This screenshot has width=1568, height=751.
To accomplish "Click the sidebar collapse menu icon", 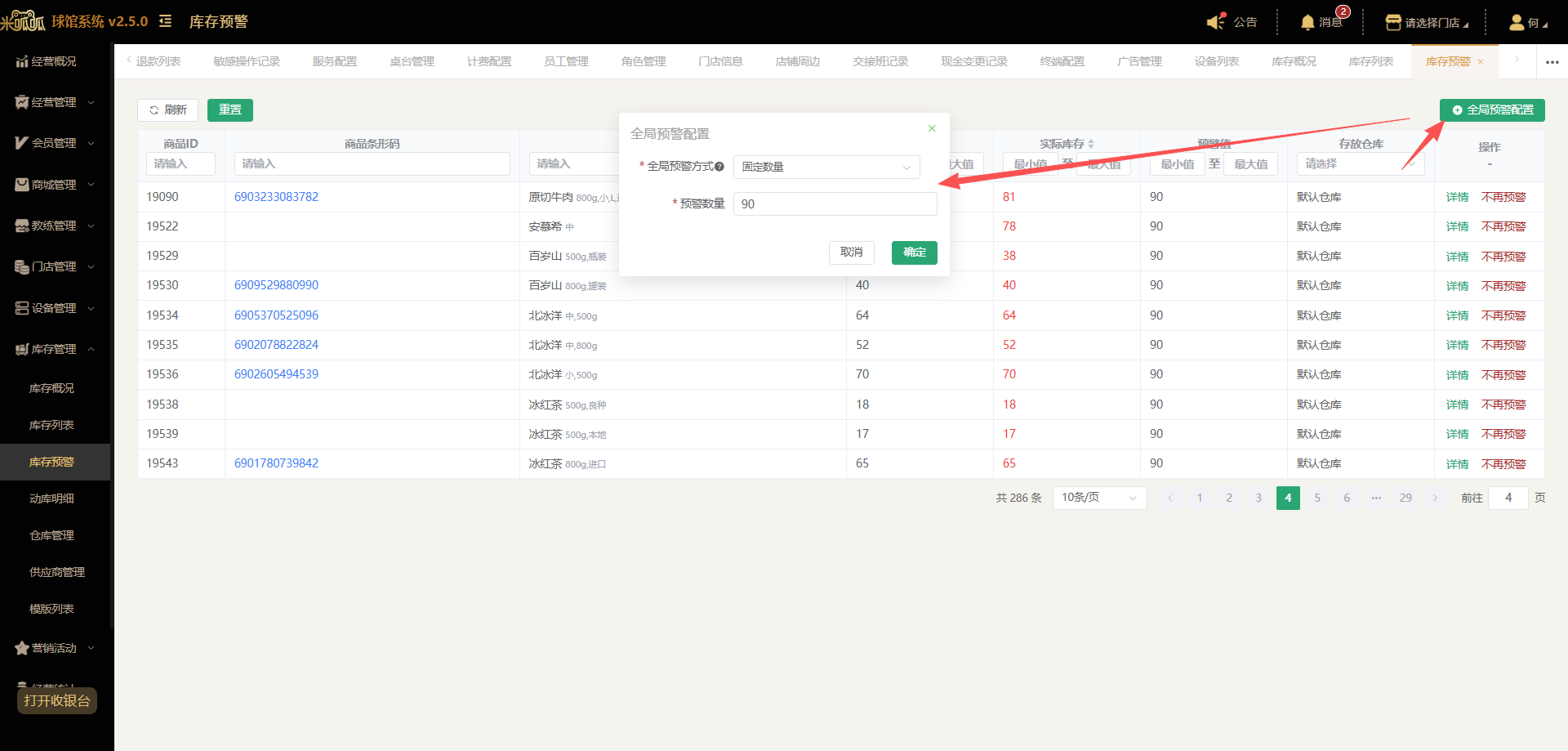I will click(x=166, y=21).
